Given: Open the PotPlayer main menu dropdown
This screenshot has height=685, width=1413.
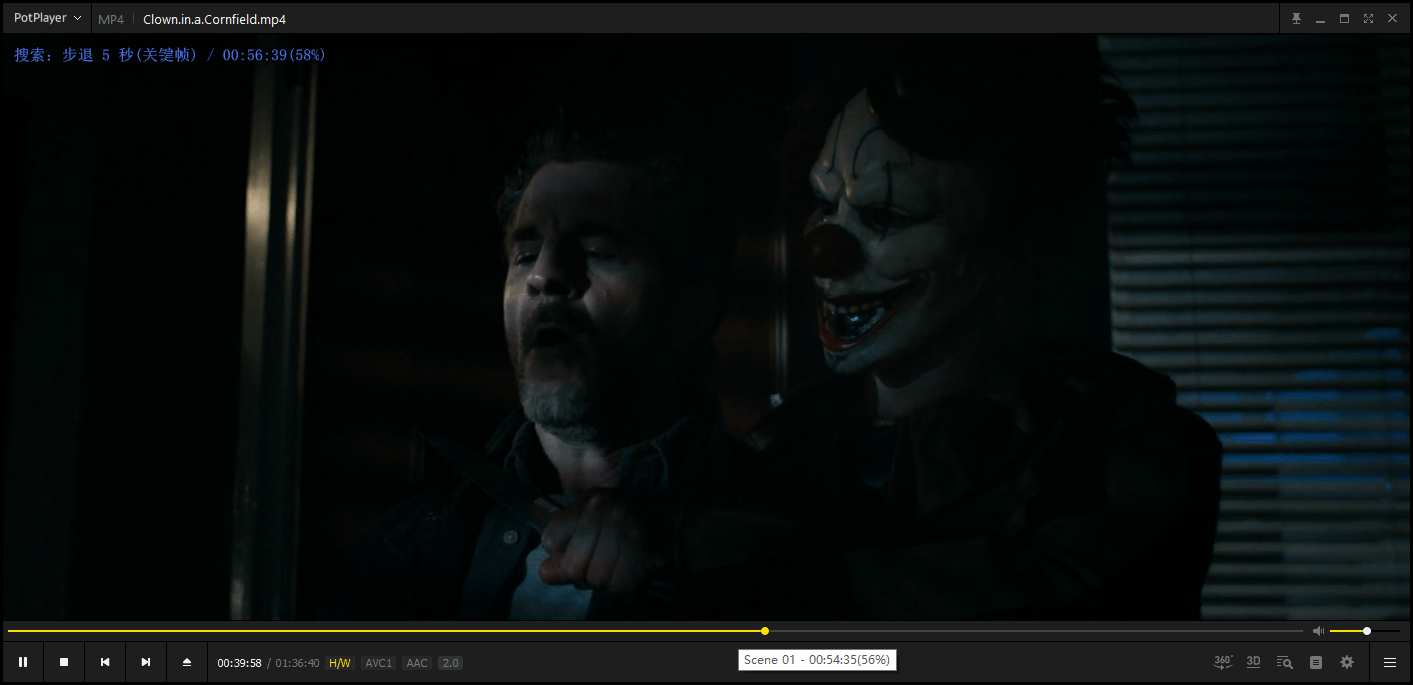Looking at the screenshot, I should tap(47, 18).
